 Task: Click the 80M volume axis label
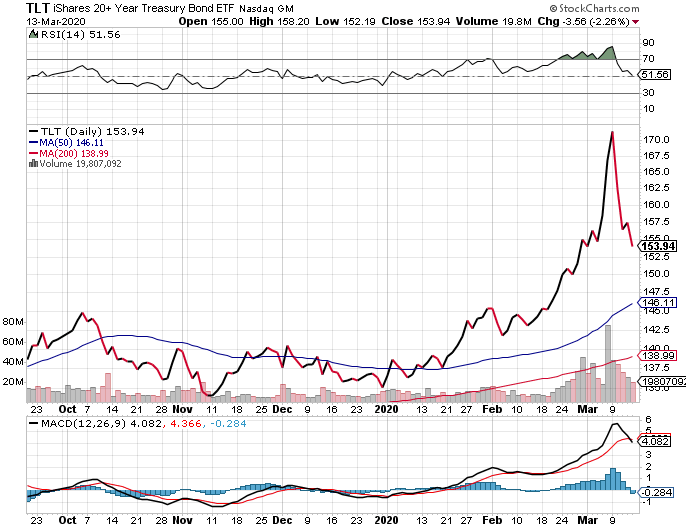(13, 322)
